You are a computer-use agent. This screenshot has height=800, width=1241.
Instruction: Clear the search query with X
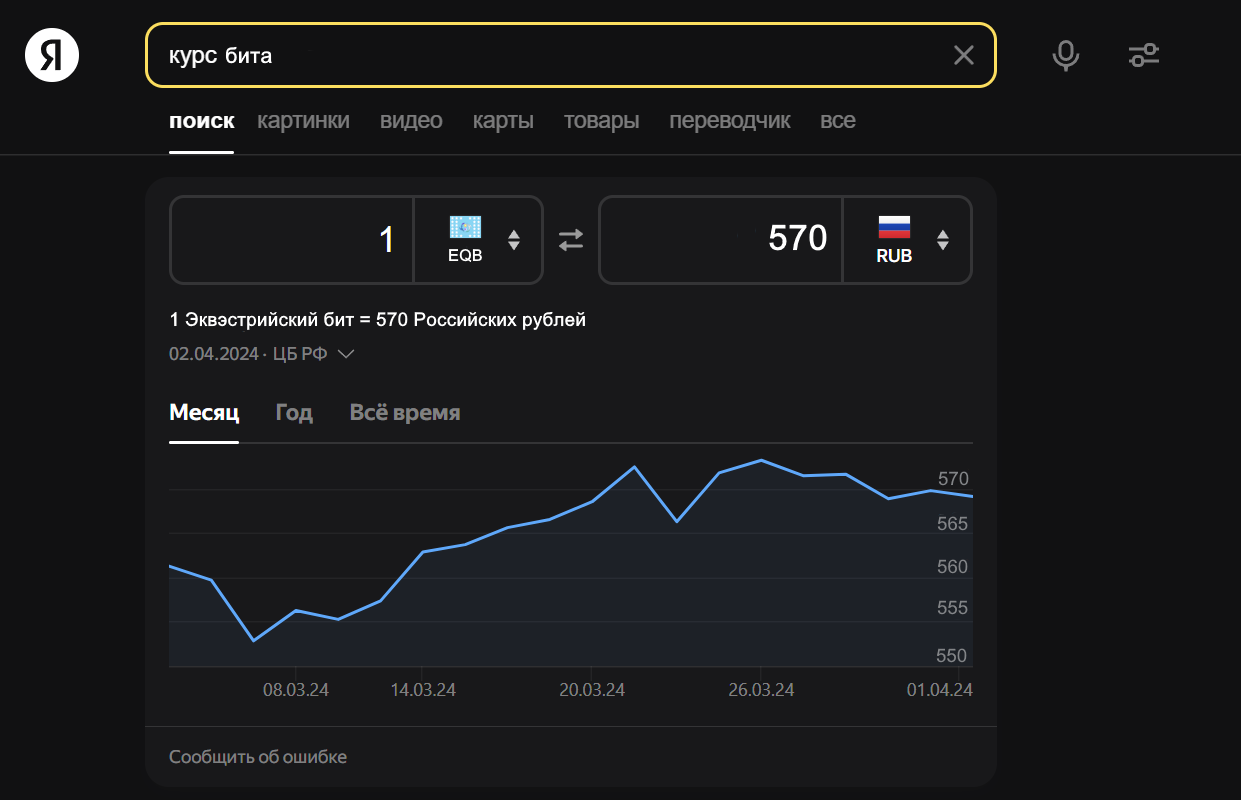[963, 55]
